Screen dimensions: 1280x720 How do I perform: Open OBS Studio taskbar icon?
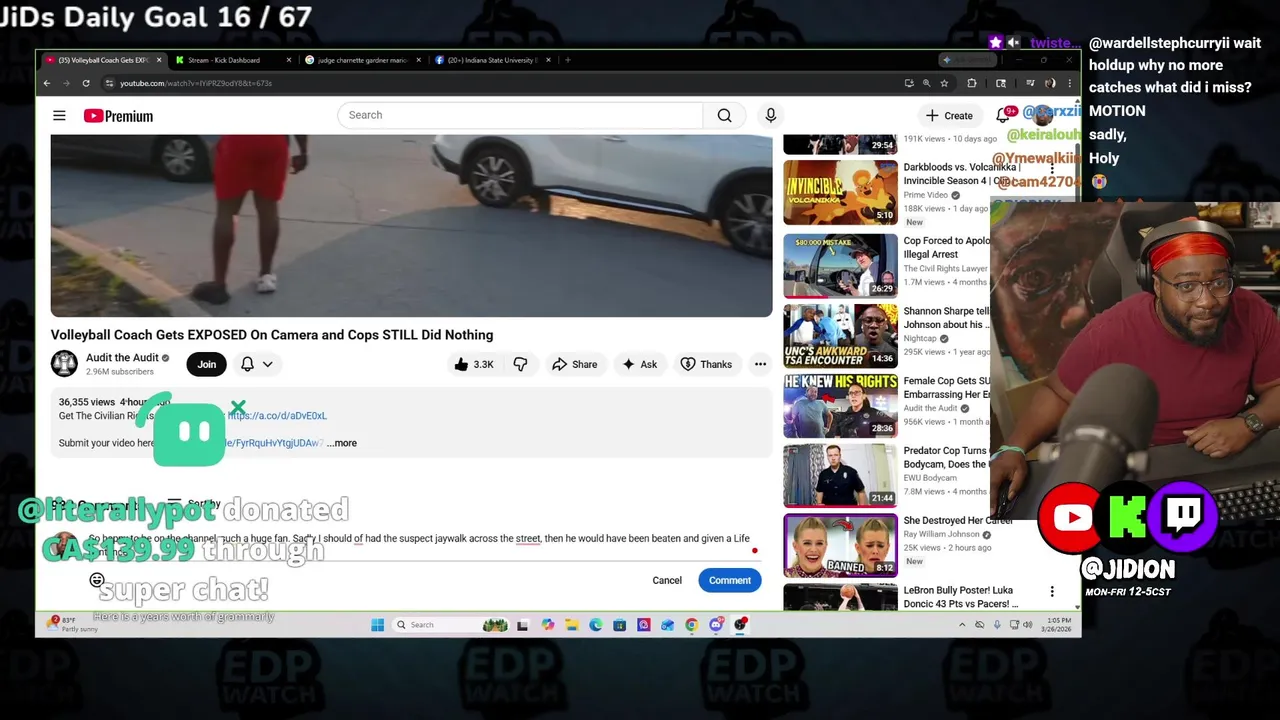click(740, 625)
